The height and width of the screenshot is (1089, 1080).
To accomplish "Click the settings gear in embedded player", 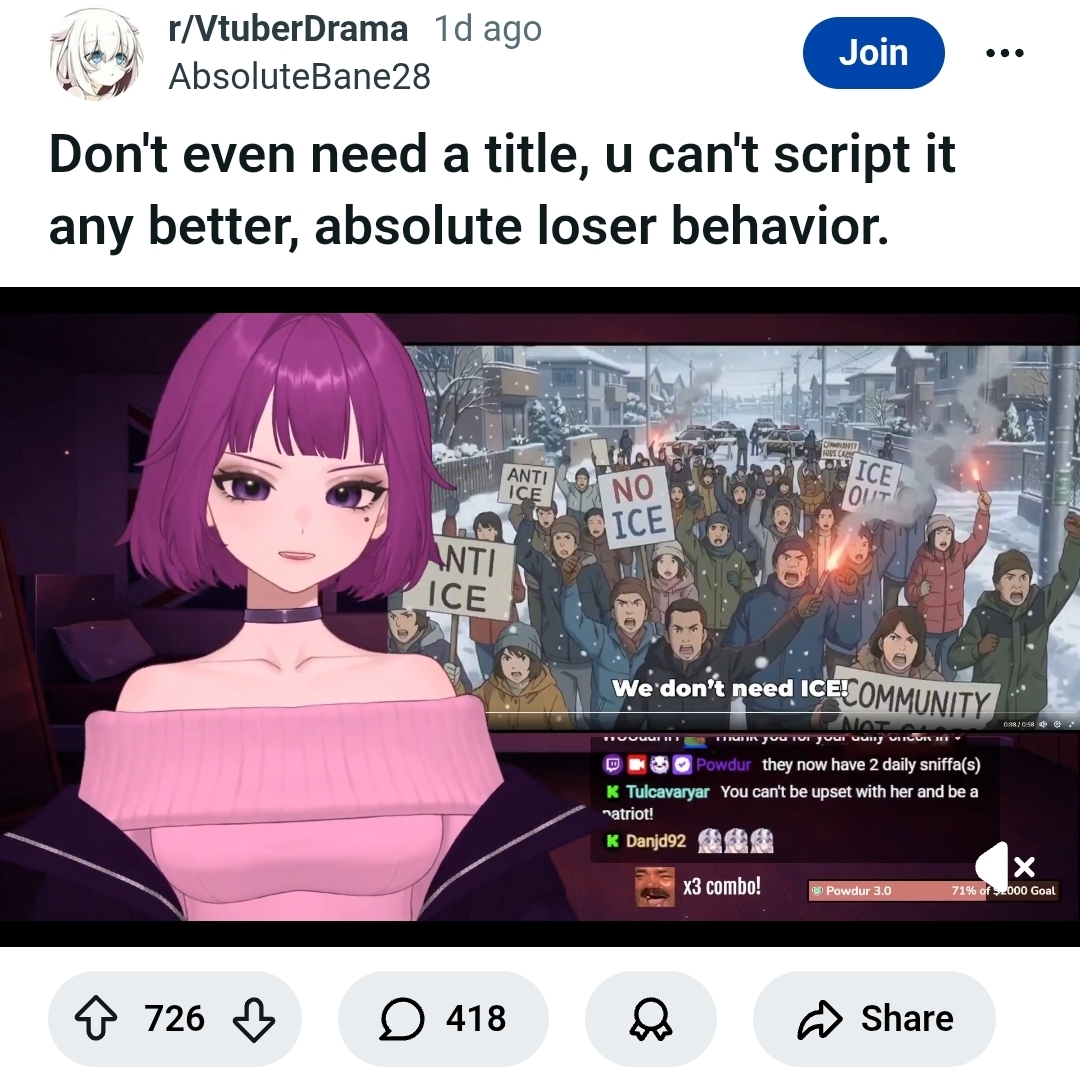I will [x=1057, y=724].
